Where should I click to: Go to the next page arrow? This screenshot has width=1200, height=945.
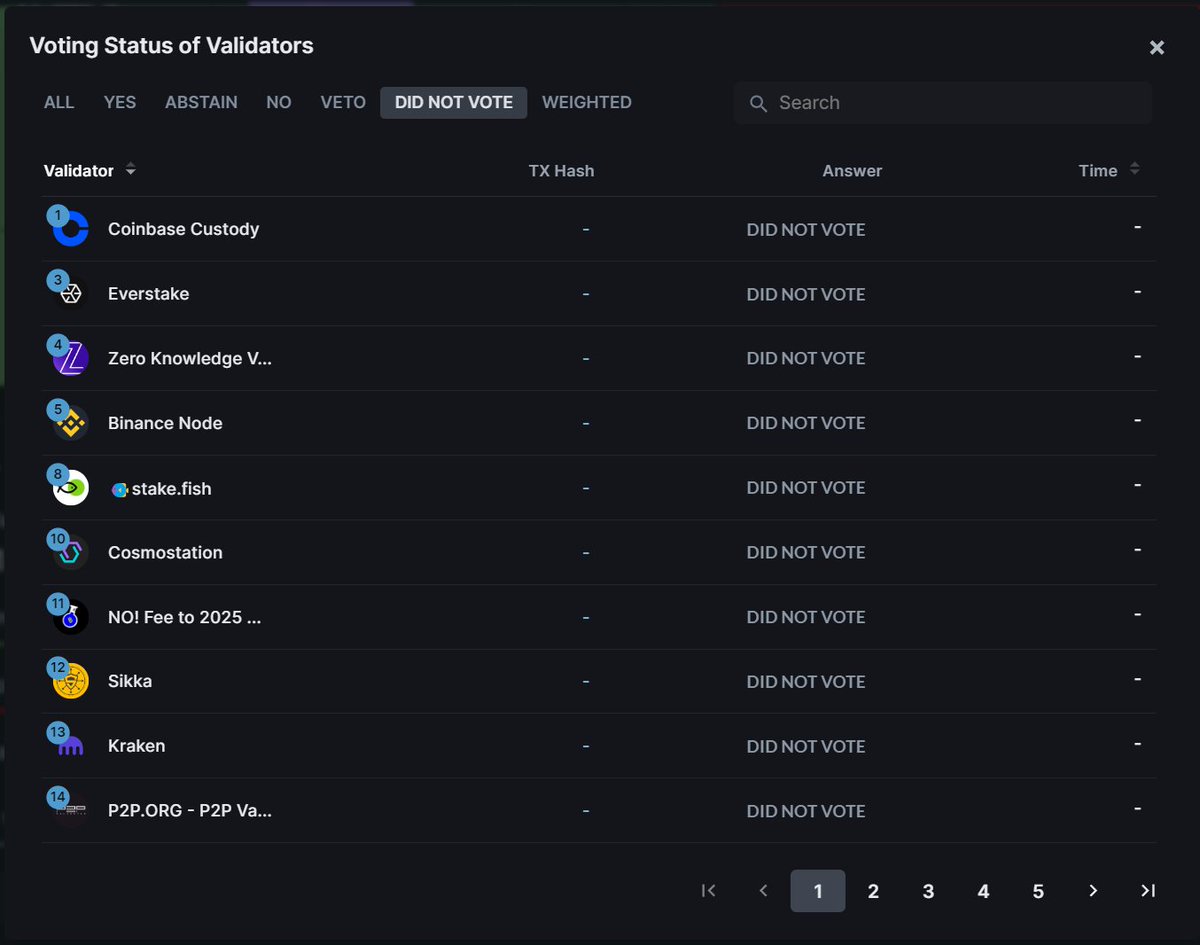pyautogui.click(x=1093, y=890)
